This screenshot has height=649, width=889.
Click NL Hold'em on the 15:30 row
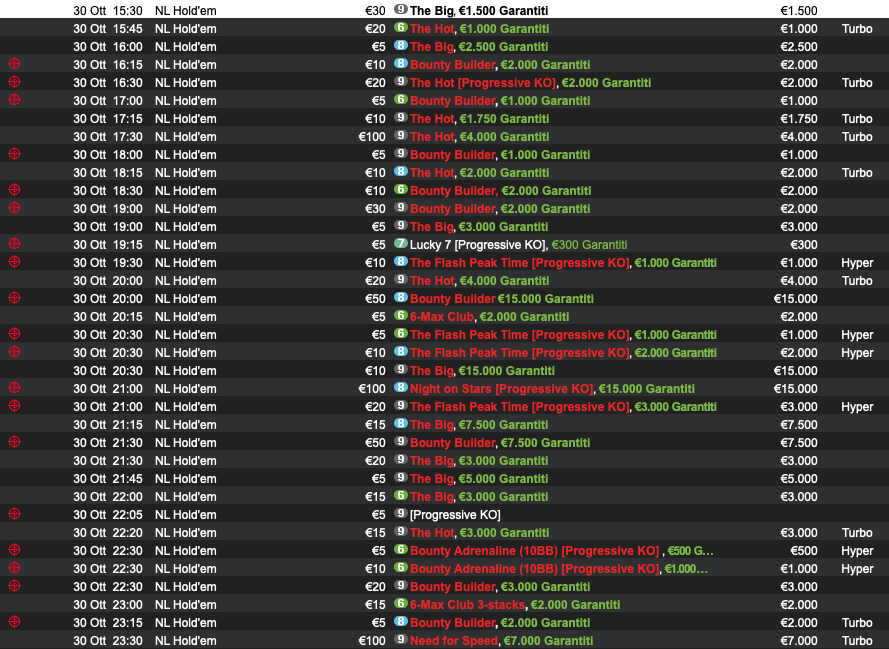[x=185, y=11]
